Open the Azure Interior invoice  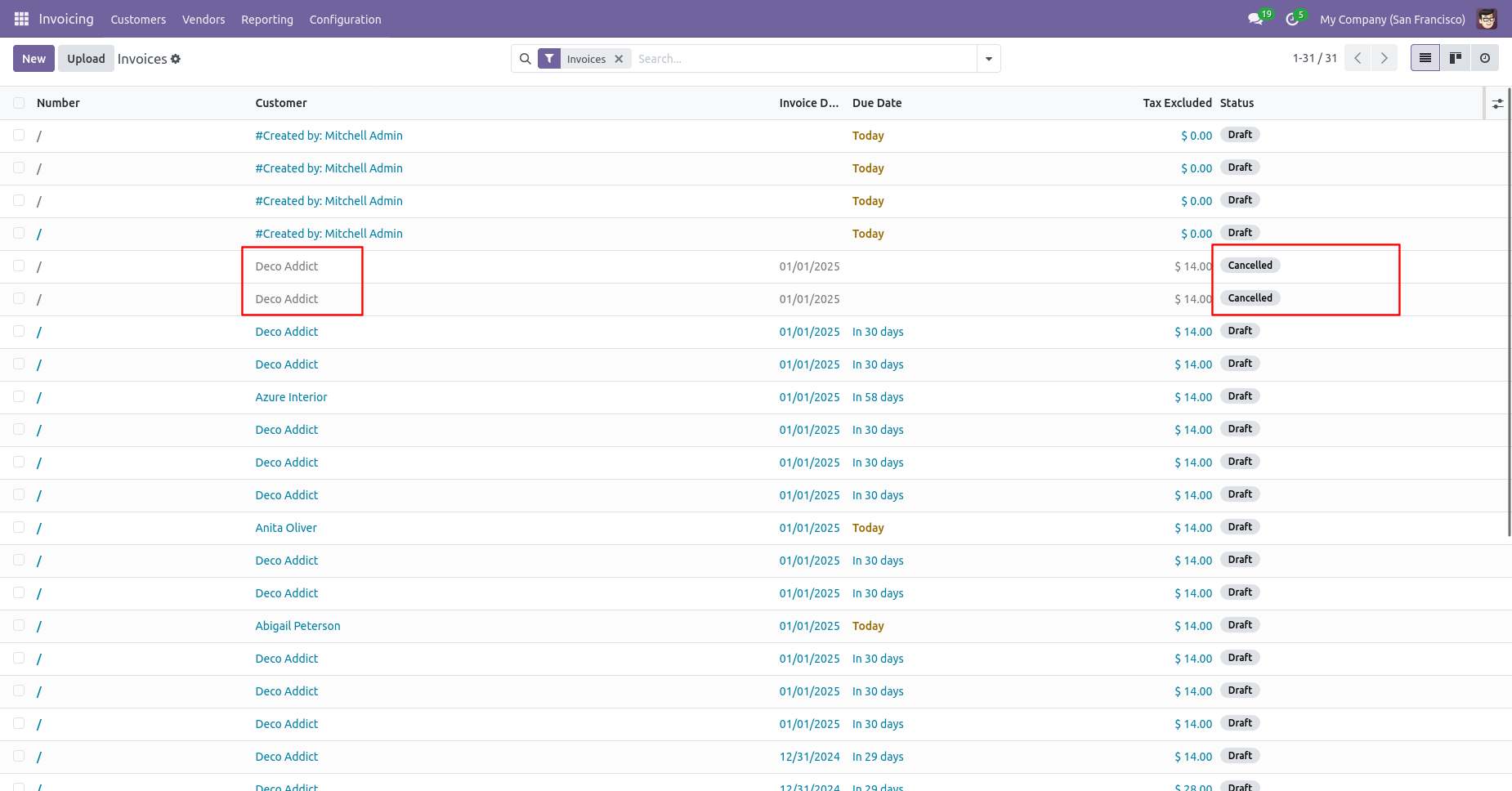tap(291, 397)
